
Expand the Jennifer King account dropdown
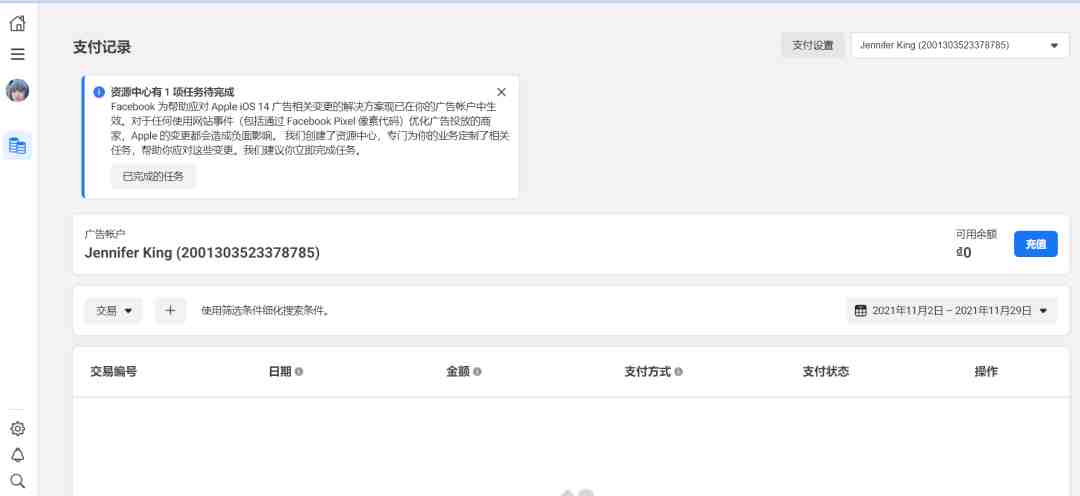[960, 45]
